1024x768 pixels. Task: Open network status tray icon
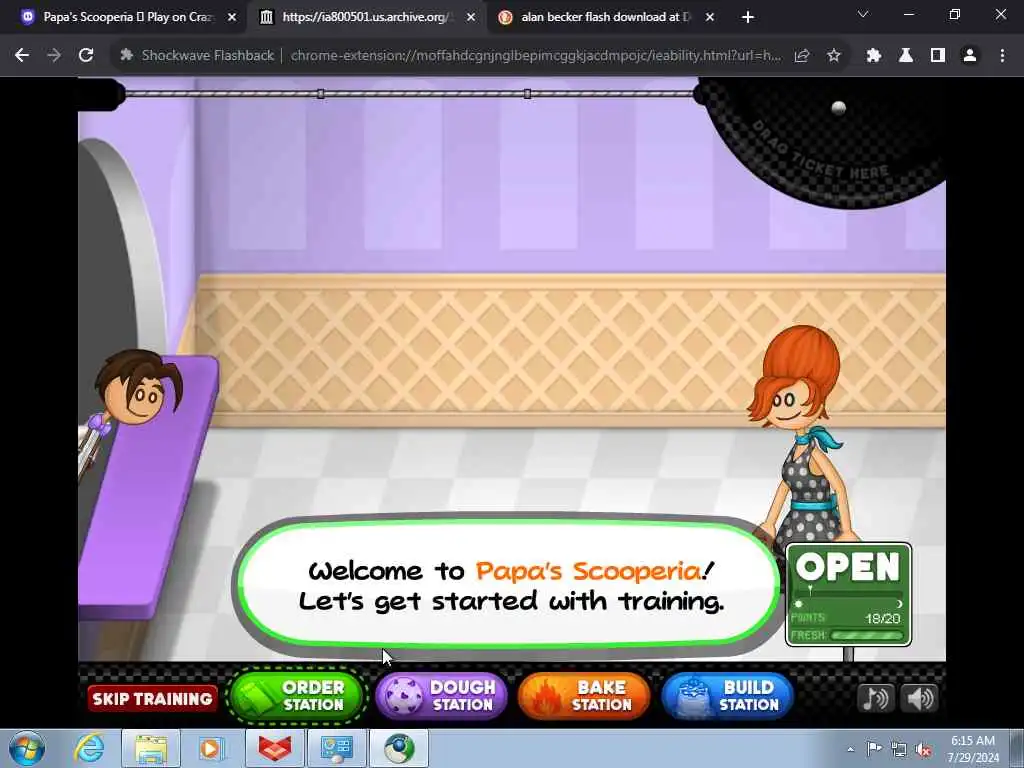[899, 750]
